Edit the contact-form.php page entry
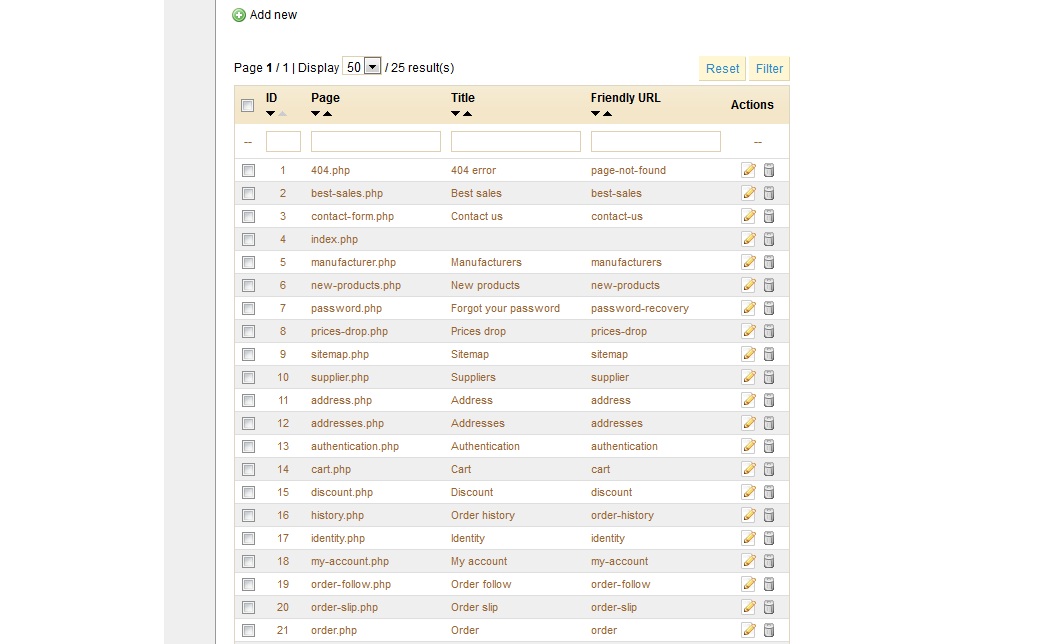This screenshot has height=644, width=1054. point(748,216)
